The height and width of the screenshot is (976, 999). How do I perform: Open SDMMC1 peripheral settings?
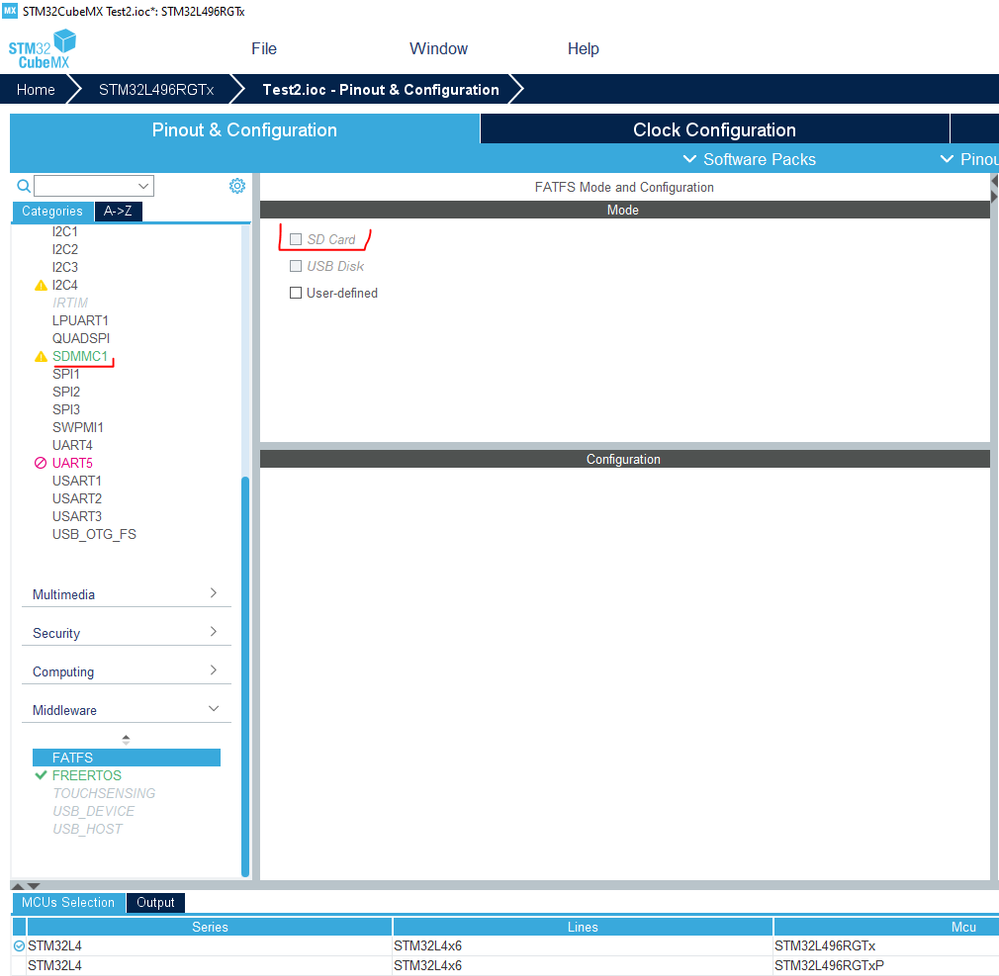click(80, 356)
